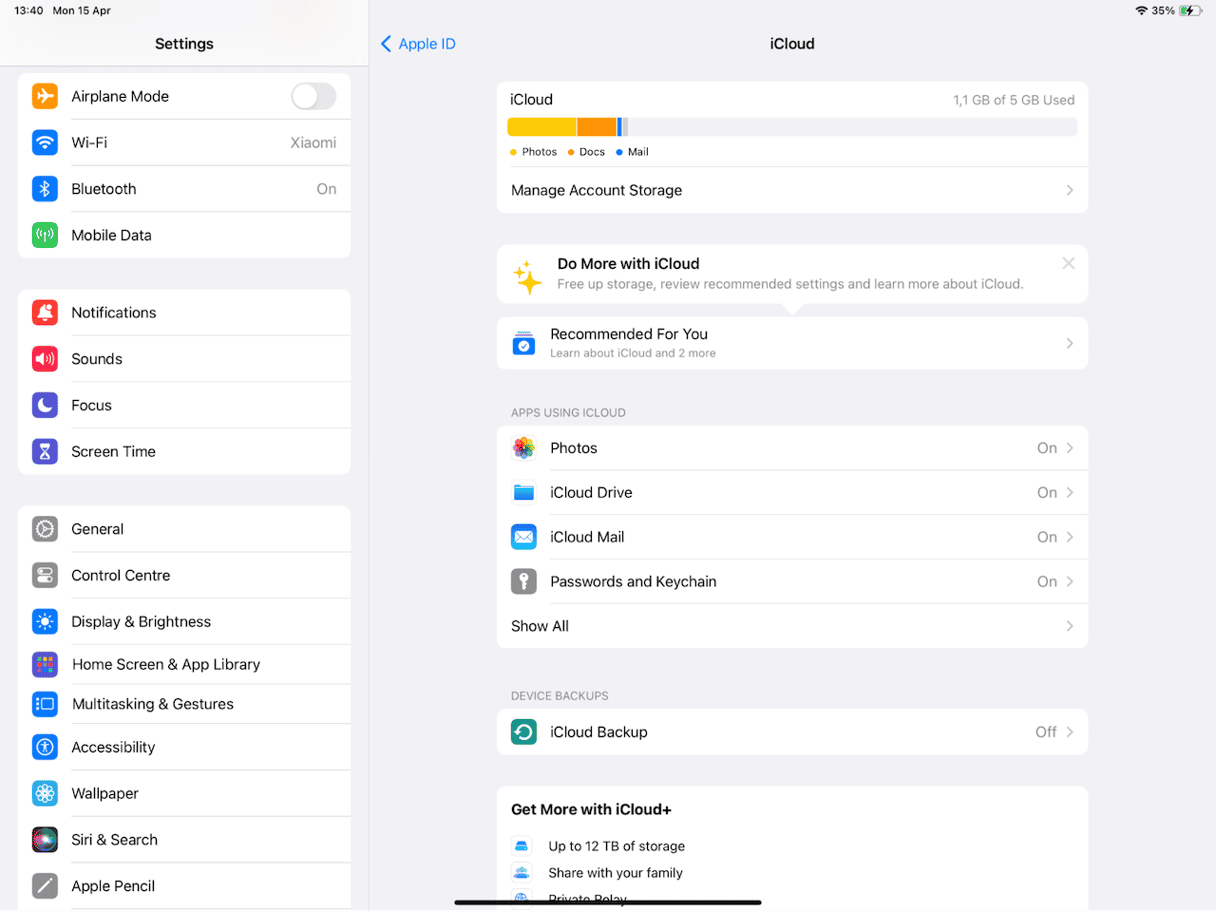
Task: Tap the home indicator bar at bottom
Action: coord(608,902)
